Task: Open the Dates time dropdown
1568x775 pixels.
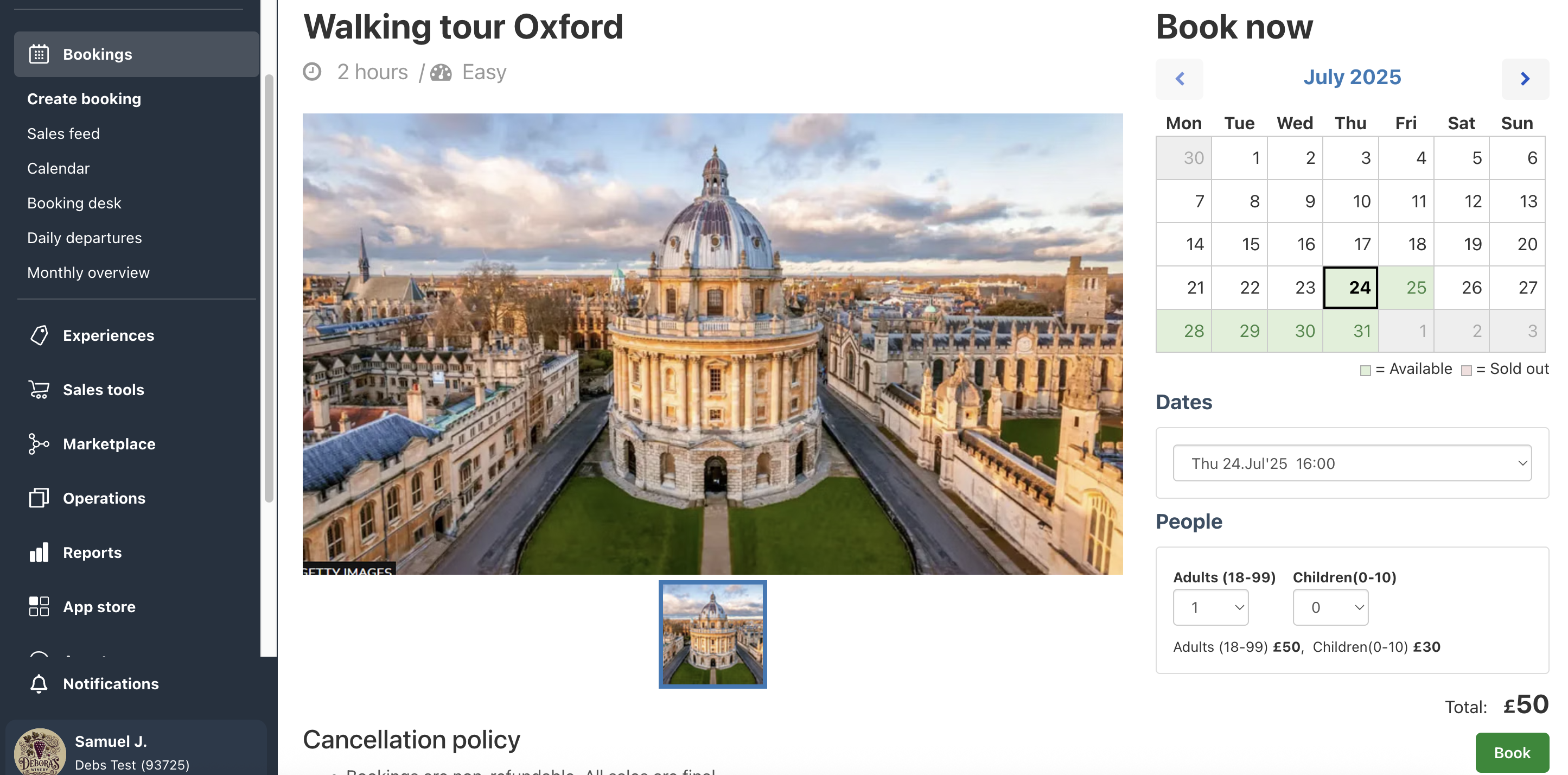Action: [x=1352, y=463]
